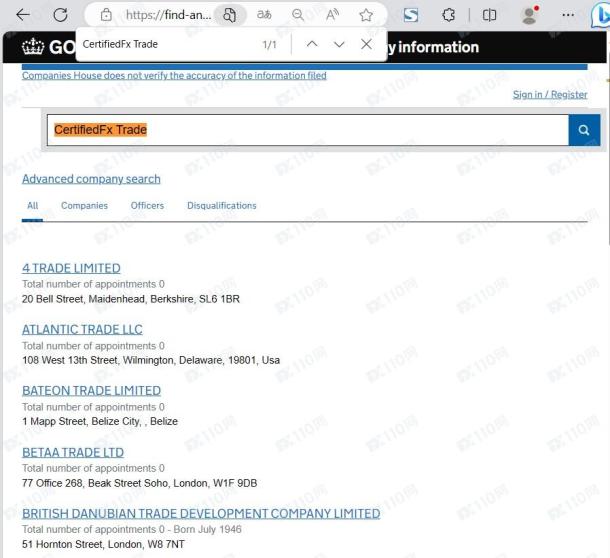
Task: Add page to favorites star icon
Action: click(366, 15)
